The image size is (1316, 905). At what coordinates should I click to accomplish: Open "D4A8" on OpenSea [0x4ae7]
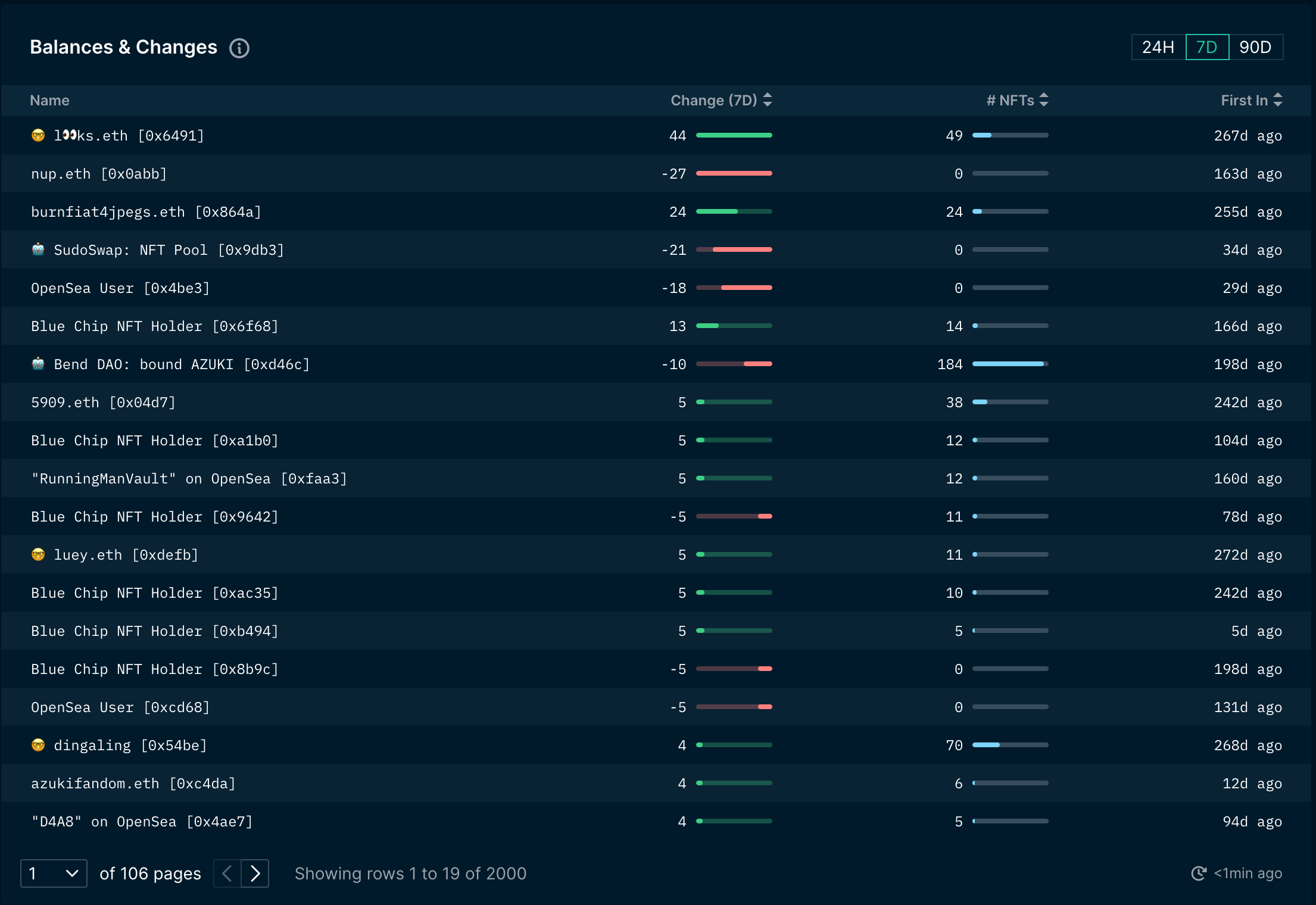point(142,822)
